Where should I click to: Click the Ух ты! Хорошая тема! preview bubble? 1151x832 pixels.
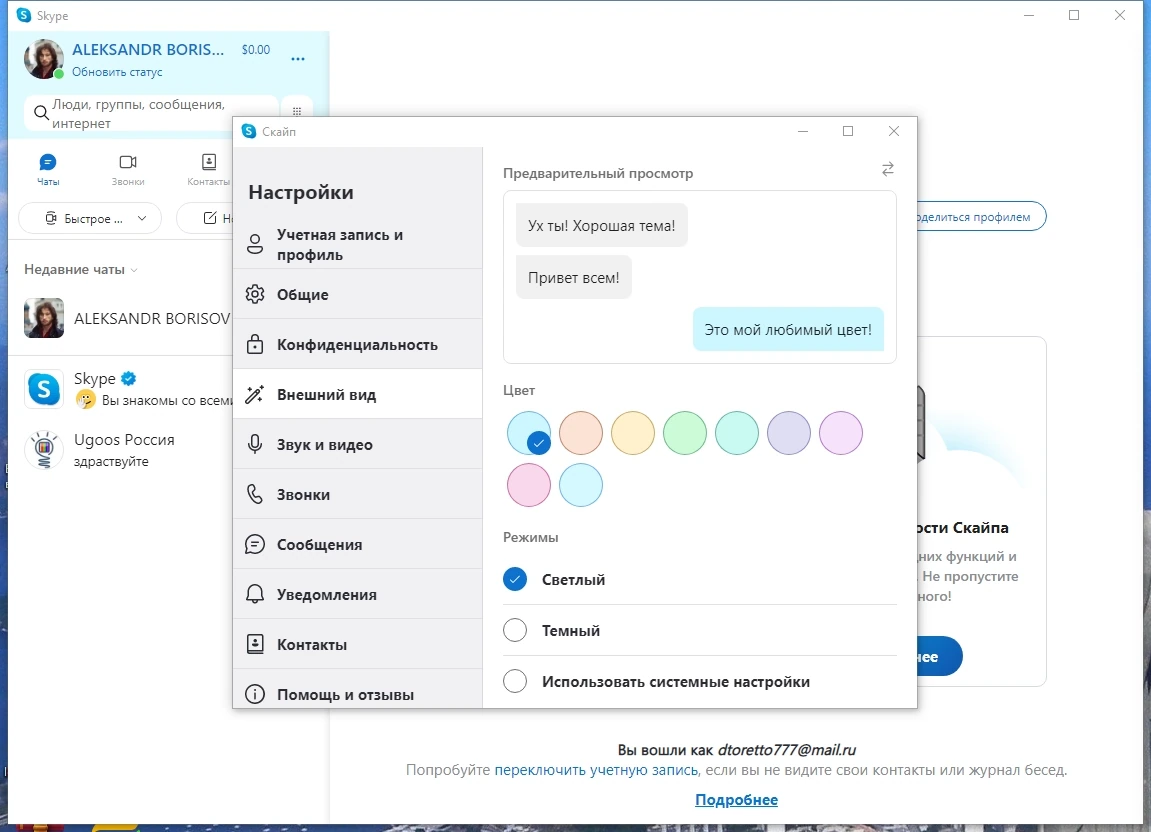coord(601,225)
